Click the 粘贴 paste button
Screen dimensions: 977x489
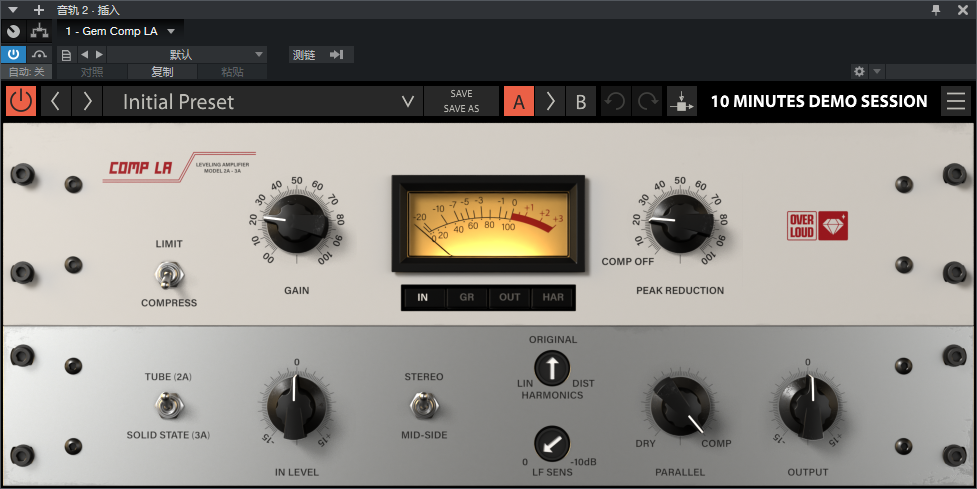232,72
